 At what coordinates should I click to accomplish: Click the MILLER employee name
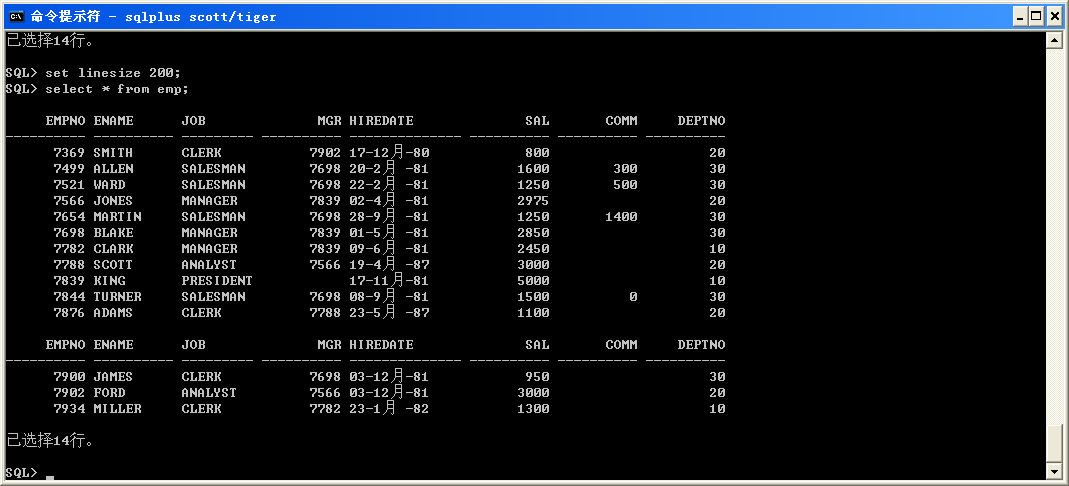[117, 409]
